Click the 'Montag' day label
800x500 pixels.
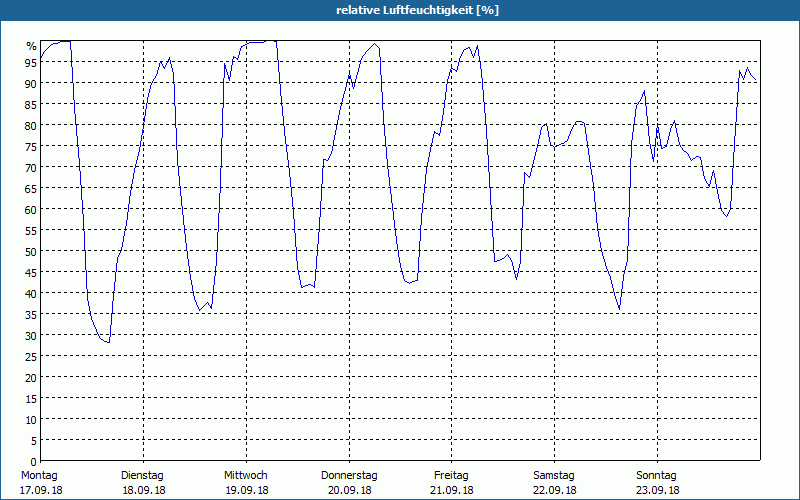tap(39, 476)
